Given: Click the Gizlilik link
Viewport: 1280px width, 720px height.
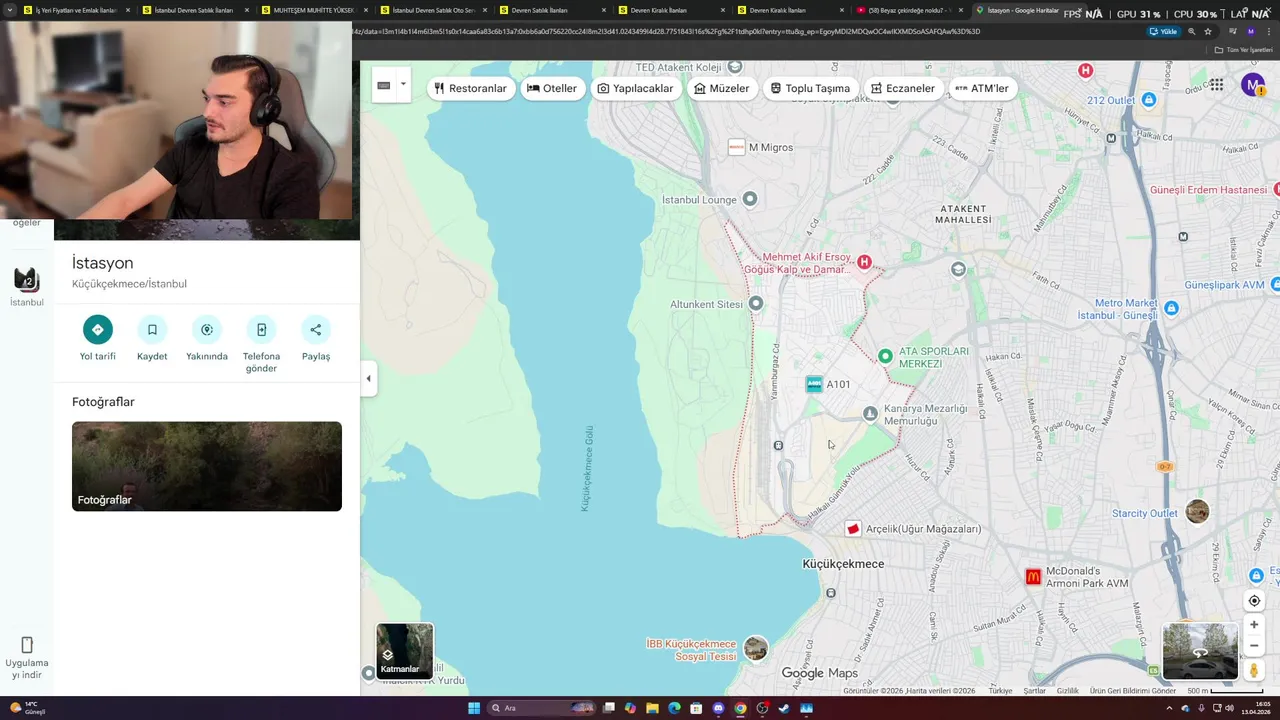Looking at the screenshot, I should click(1068, 691).
